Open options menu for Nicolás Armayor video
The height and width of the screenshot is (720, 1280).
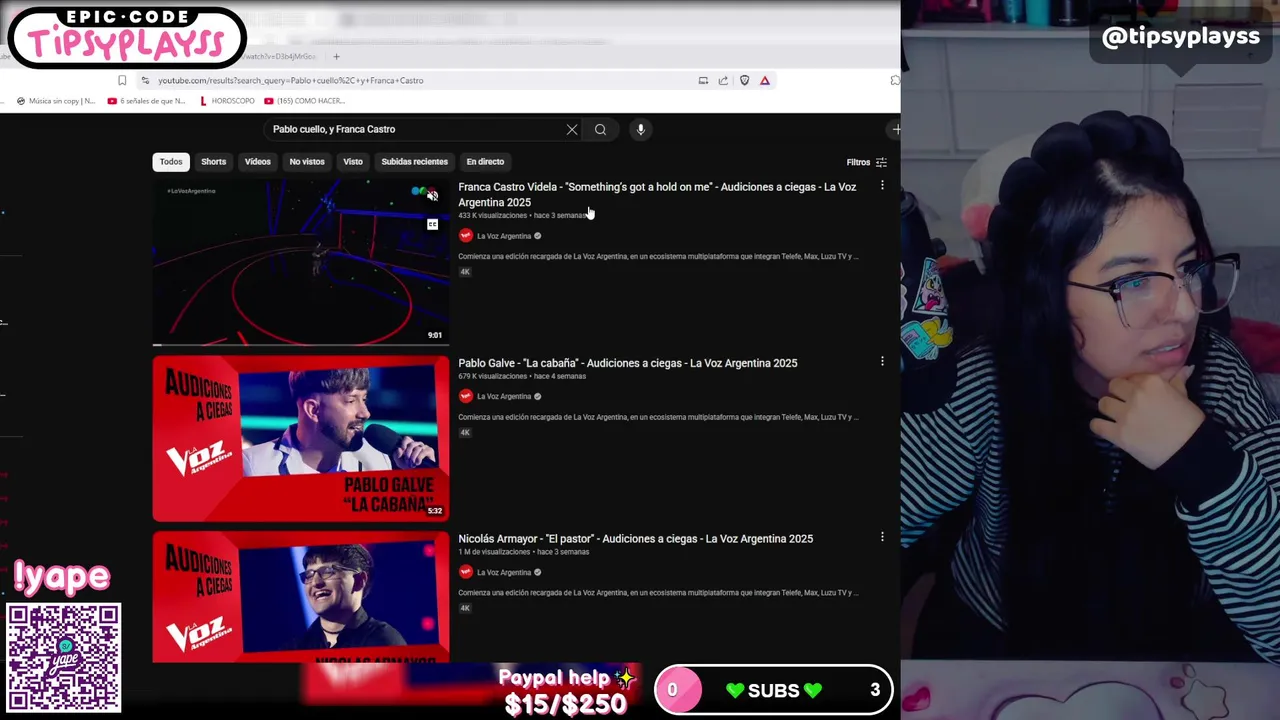[882, 537]
